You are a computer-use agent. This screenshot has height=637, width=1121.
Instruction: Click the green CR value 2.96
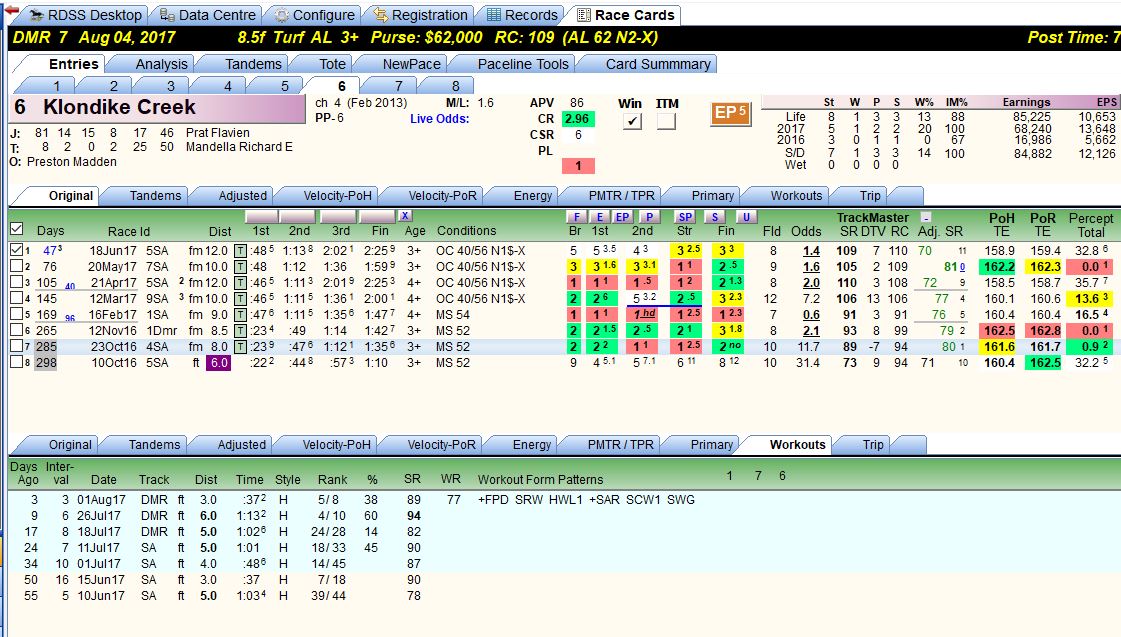point(578,119)
